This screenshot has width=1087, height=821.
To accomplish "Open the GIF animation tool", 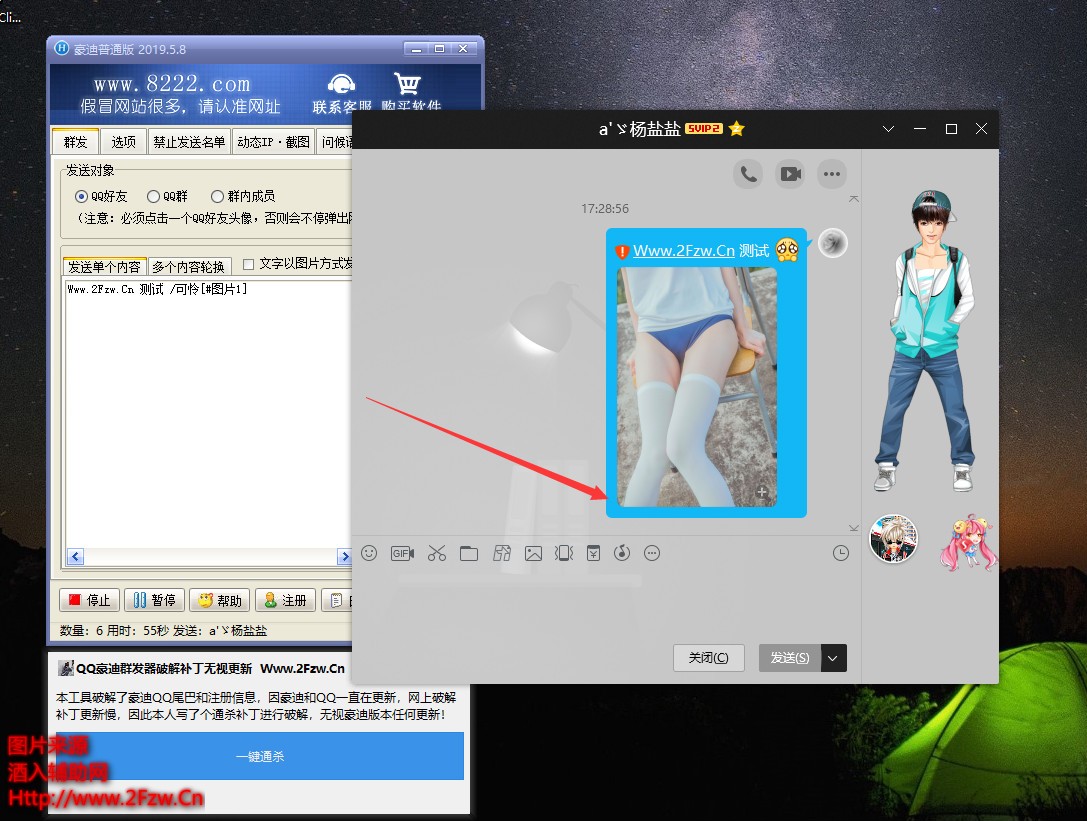I will click(x=402, y=553).
